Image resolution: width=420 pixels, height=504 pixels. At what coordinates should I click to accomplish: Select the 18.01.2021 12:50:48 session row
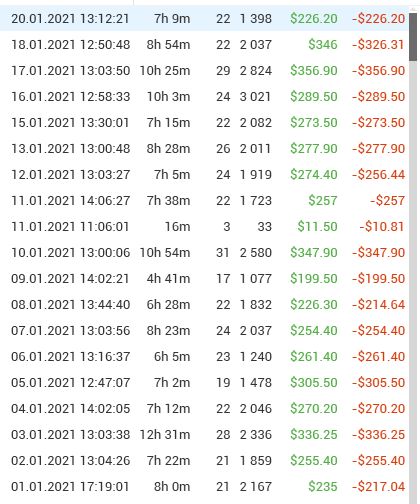pos(204,45)
